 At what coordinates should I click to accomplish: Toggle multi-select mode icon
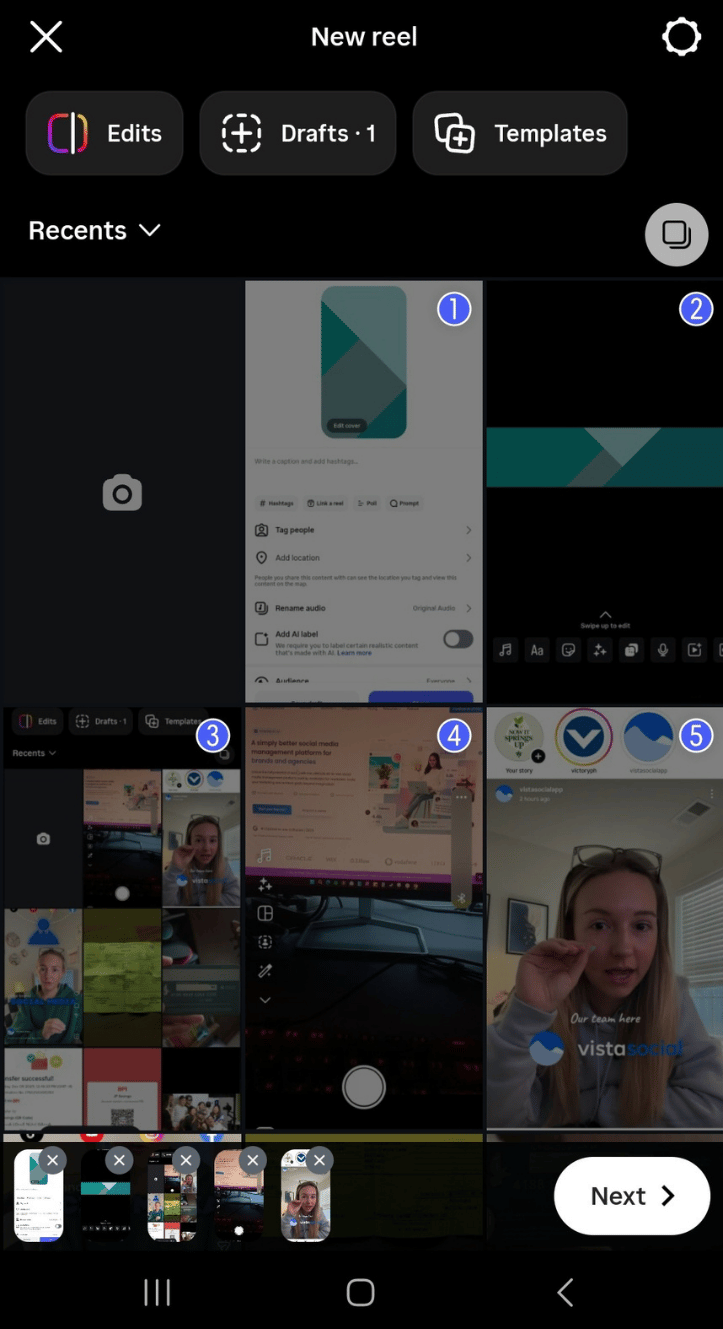pyautogui.click(x=676, y=235)
